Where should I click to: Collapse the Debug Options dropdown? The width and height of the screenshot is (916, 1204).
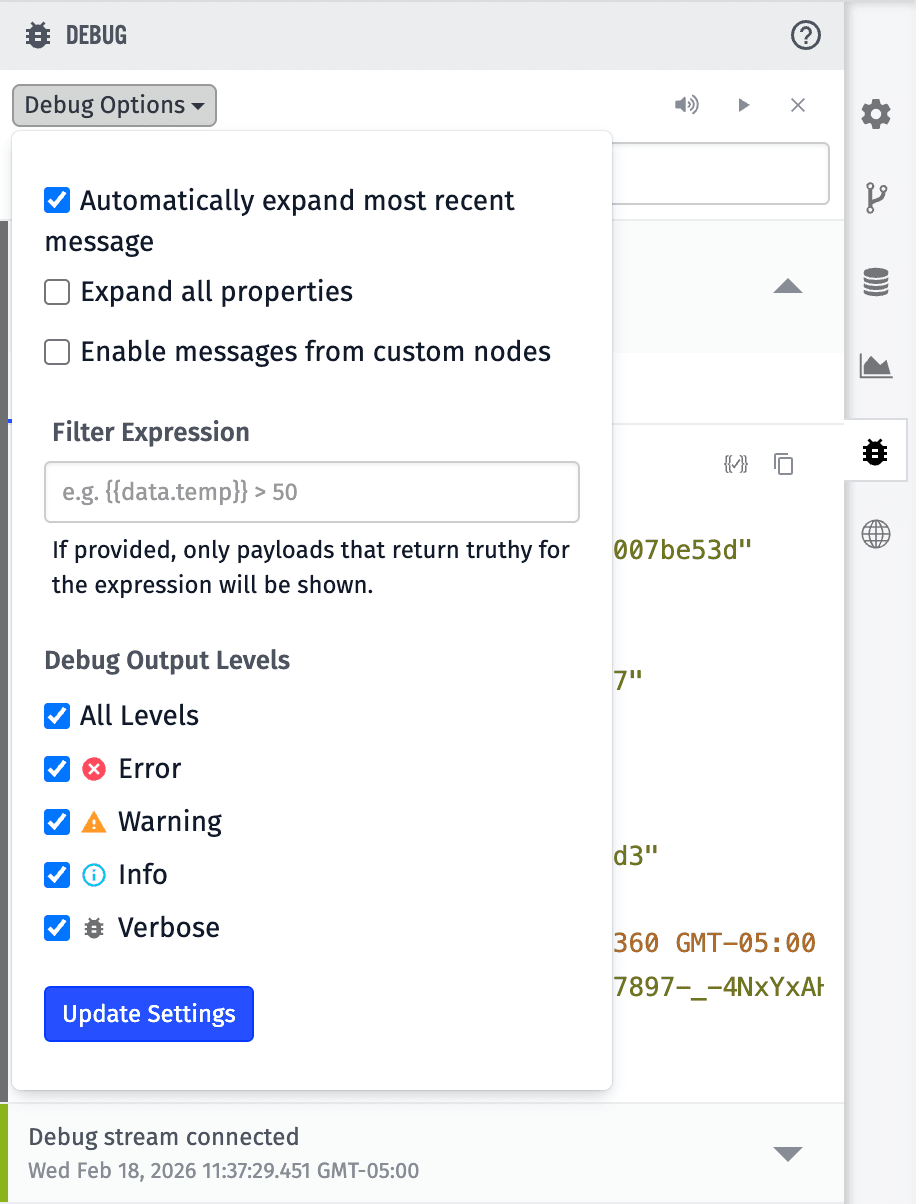[113, 105]
